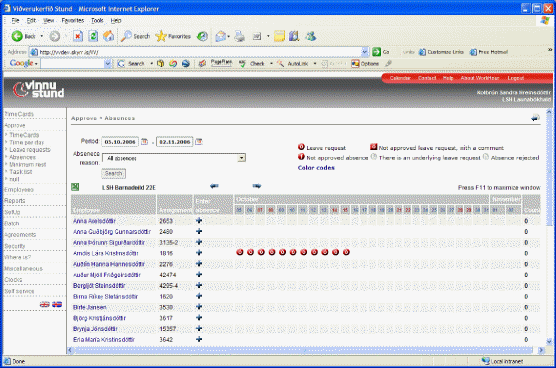Stop page loading with red X icon
556x368 pixels.
point(78,36)
